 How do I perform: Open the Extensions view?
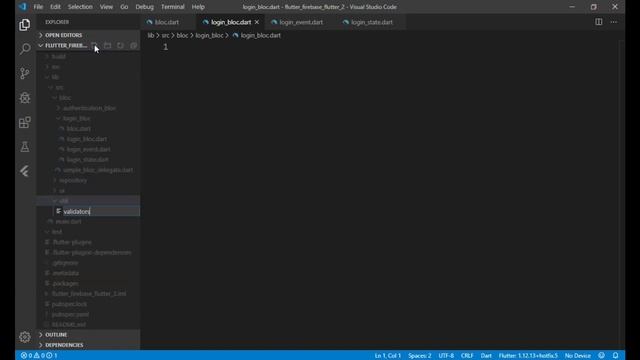[24, 122]
